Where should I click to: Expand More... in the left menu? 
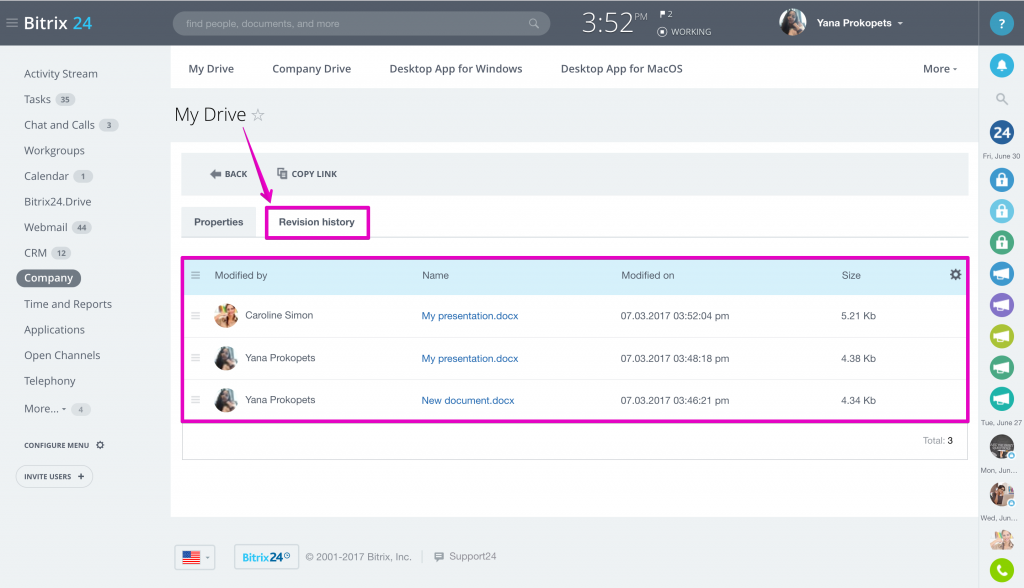tap(45, 408)
